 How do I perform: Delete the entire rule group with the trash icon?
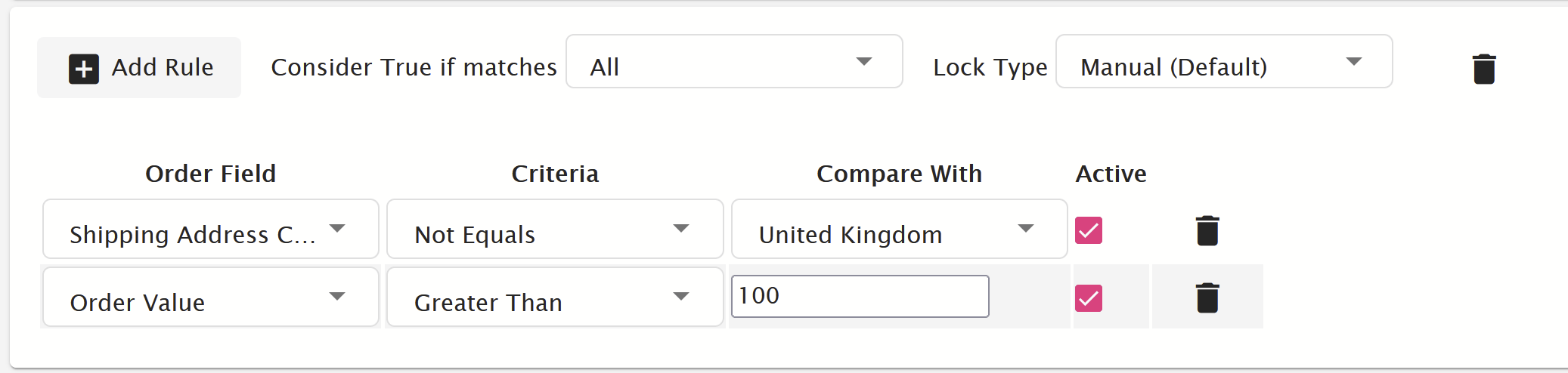[x=1484, y=69]
